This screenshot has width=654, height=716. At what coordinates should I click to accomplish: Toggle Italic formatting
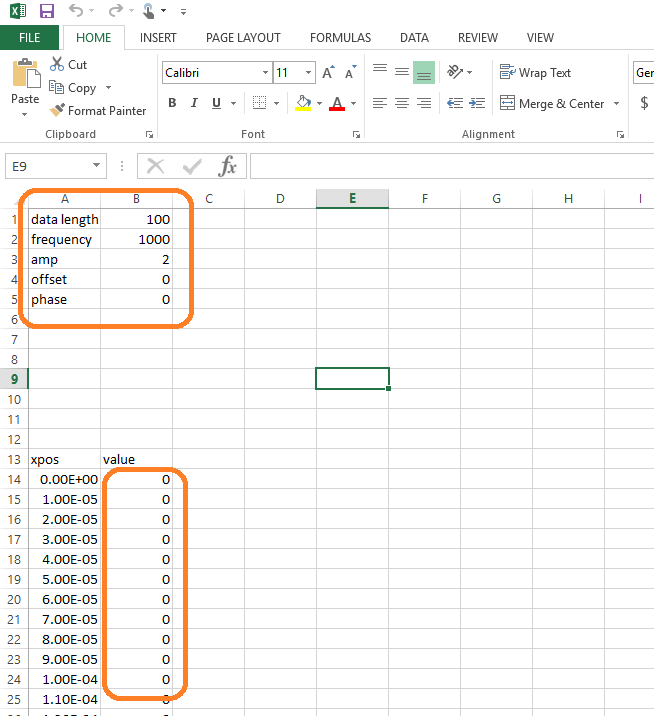pyautogui.click(x=194, y=103)
